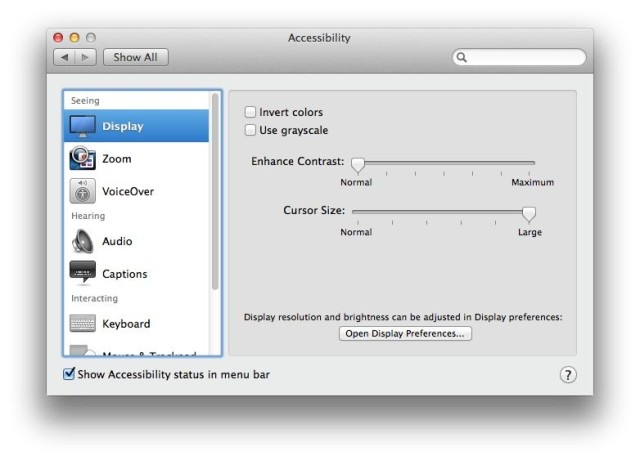This screenshot has height=460, width=640.
Task: Open the Zoom settings icon
Action: [82, 159]
